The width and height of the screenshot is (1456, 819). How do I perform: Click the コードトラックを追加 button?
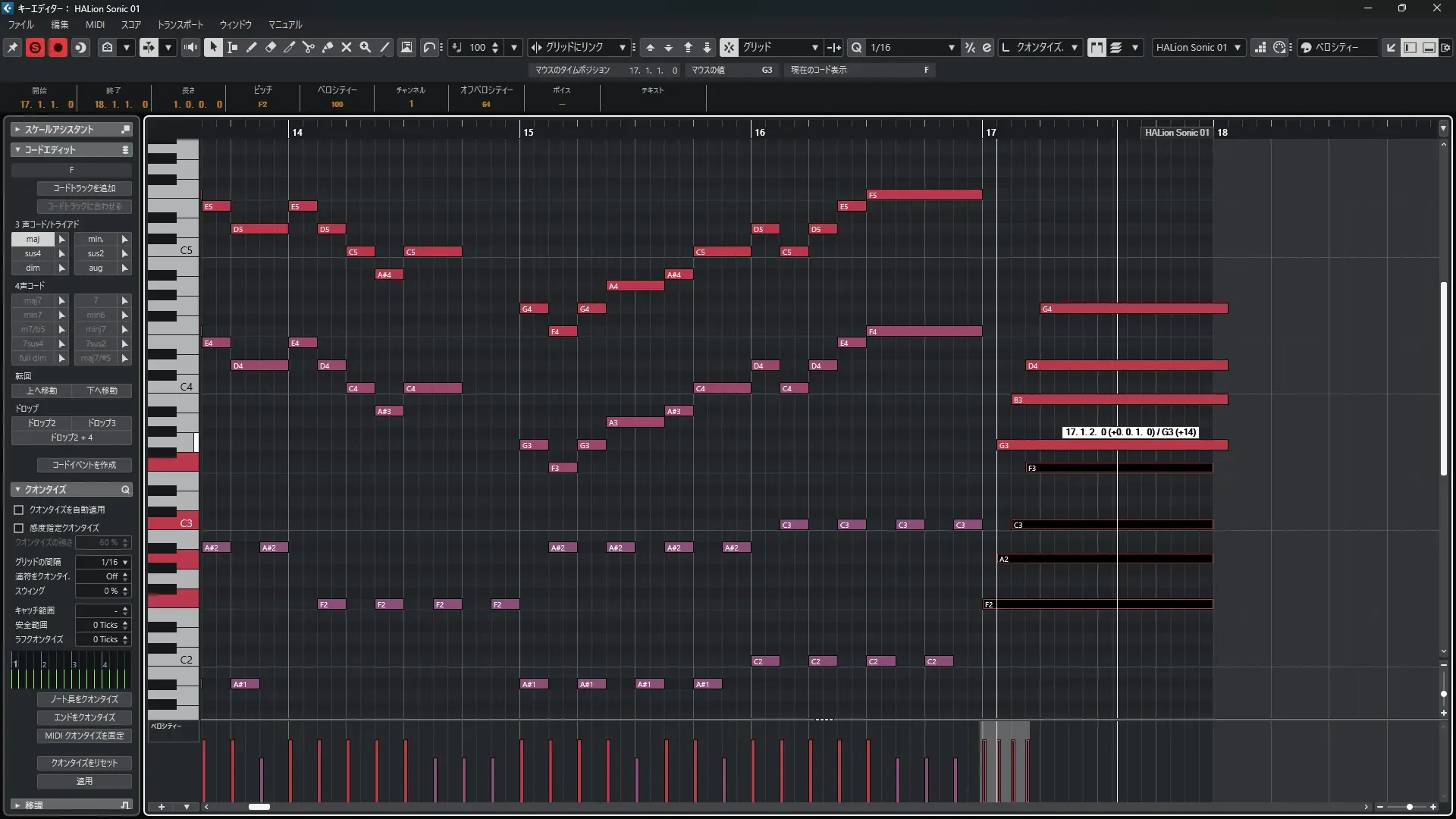click(84, 188)
